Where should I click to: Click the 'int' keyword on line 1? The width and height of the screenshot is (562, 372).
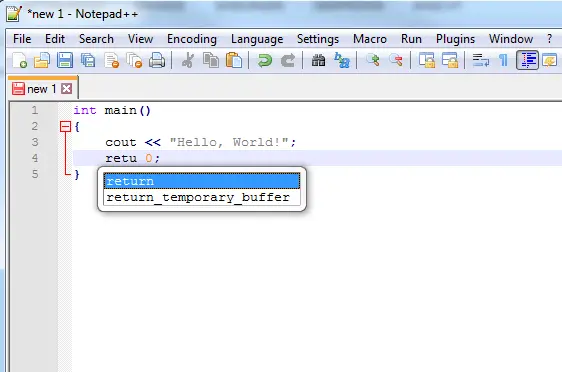(85, 110)
